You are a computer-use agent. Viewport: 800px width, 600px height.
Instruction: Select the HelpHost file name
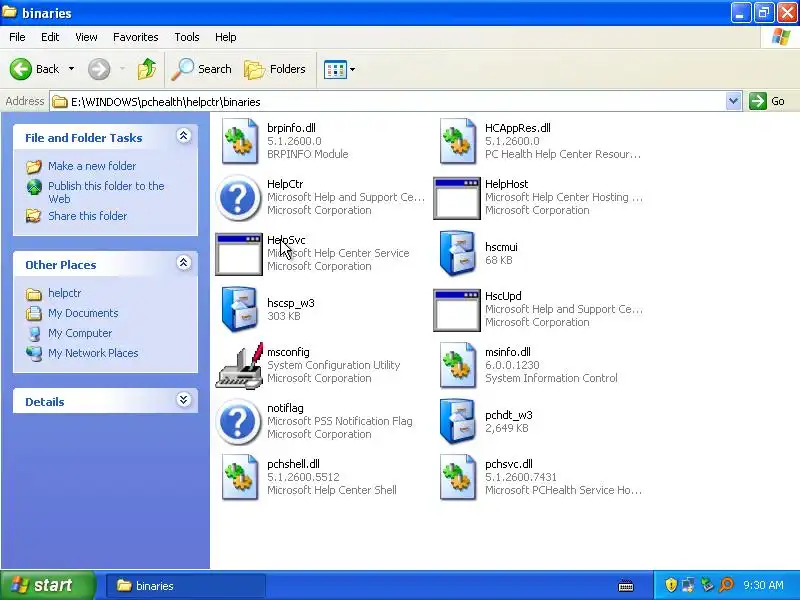(x=507, y=184)
